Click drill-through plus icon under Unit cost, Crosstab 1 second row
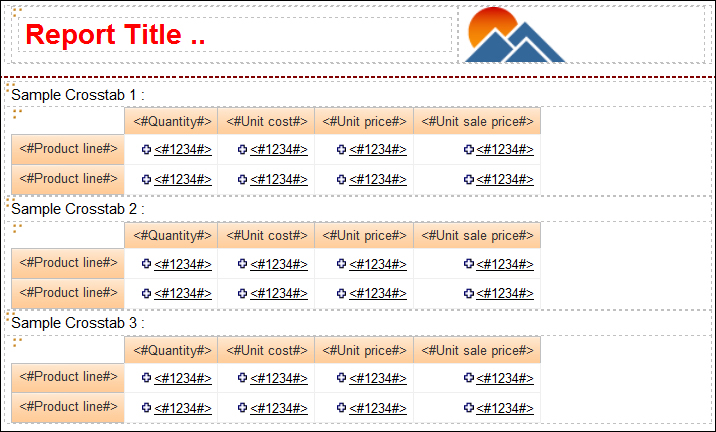The height and width of the screenshot is (432, 716). click(x=242, y=179)
